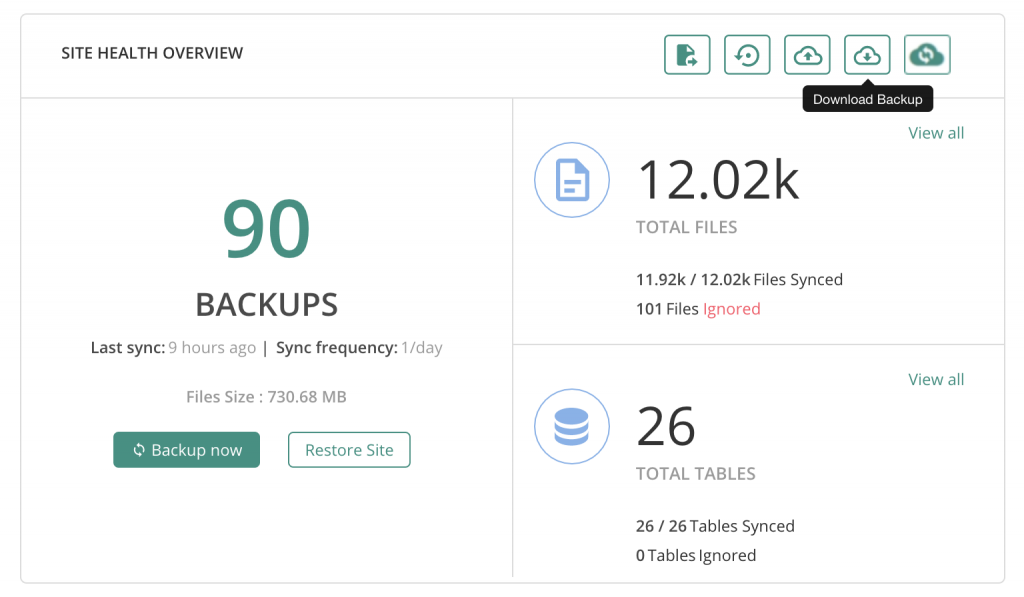Image resolution: width=1024 pixels, height=597 pixels.
Task: Click the Site Health Overview heading
Action: coord(152,53)
